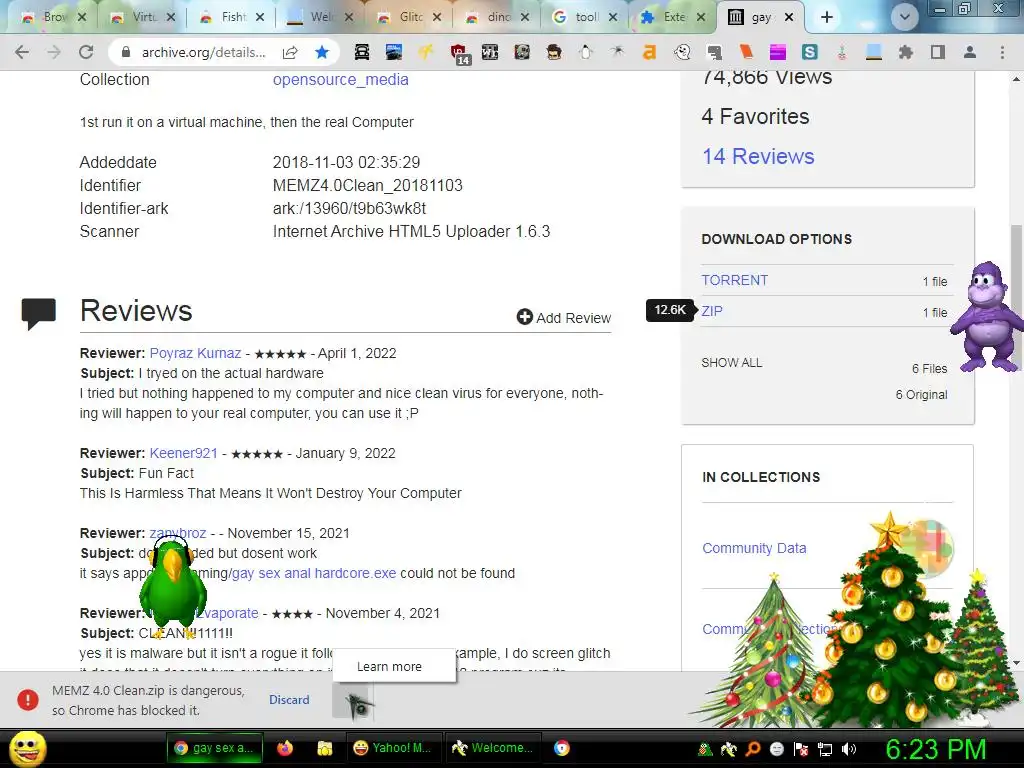This screenshot has width=1024, height=768.
Task: Expand SHOW ALL download options
Action: point(731,363)
